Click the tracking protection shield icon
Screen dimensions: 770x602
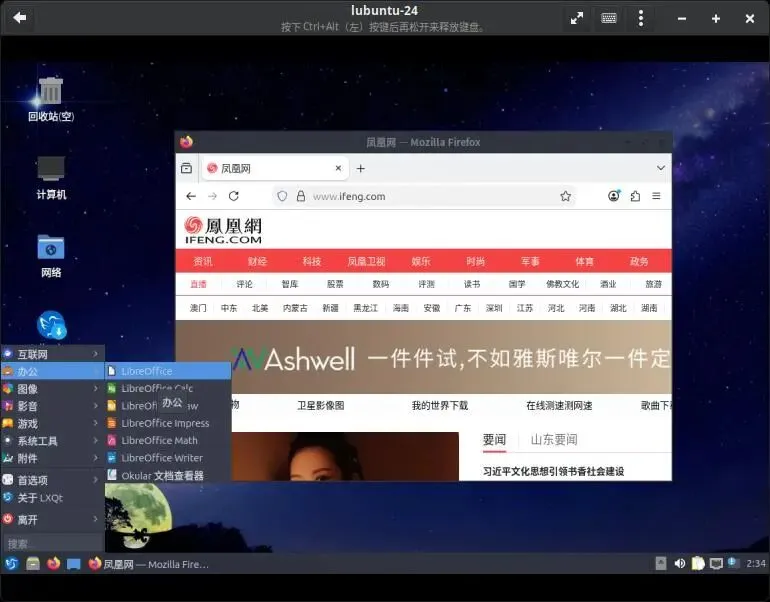(x=282, y=196)
